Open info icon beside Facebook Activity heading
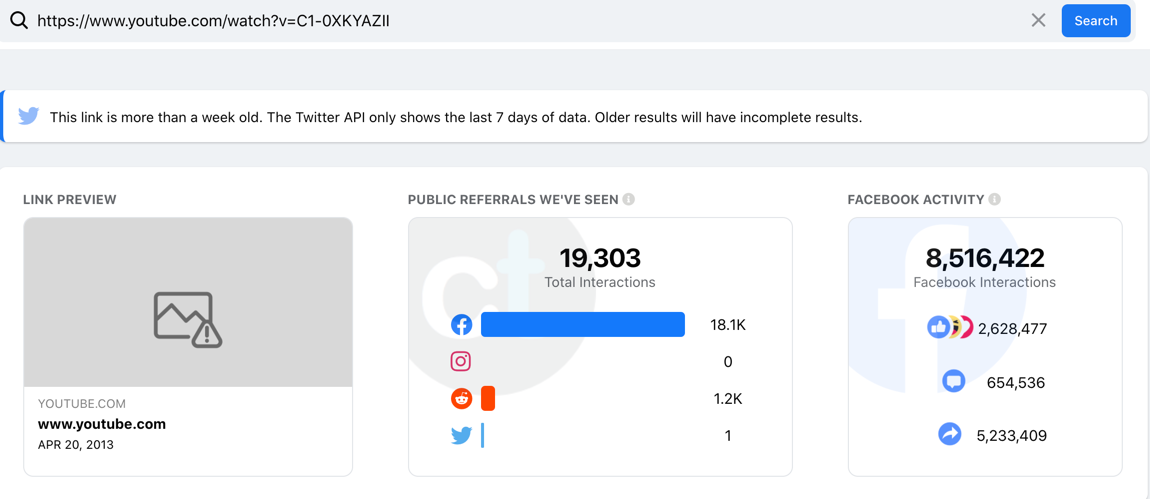1150x499 pixels. pyautogui.click(x=995, y=199)
